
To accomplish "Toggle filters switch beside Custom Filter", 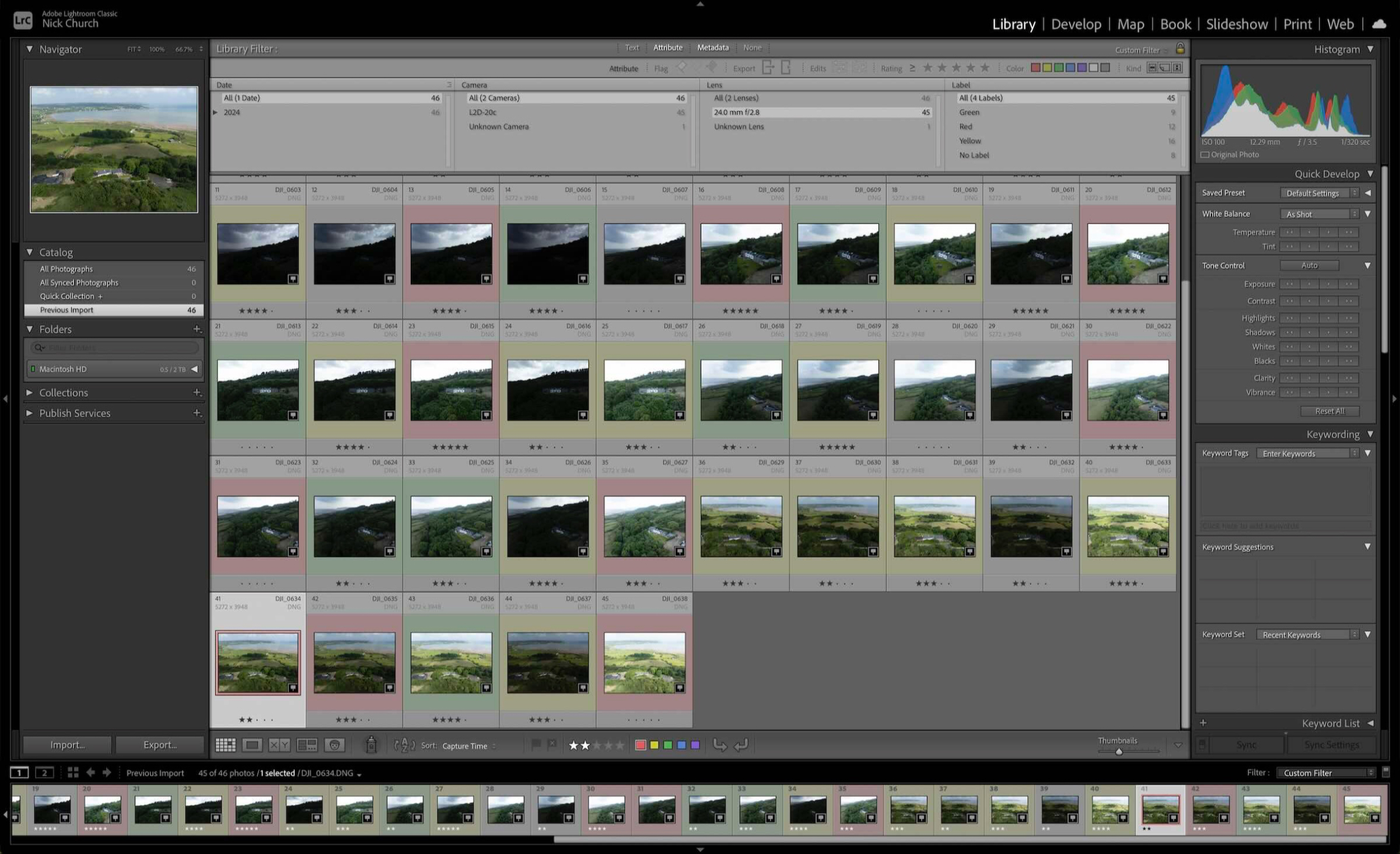I will click(x=1386, y=772).
